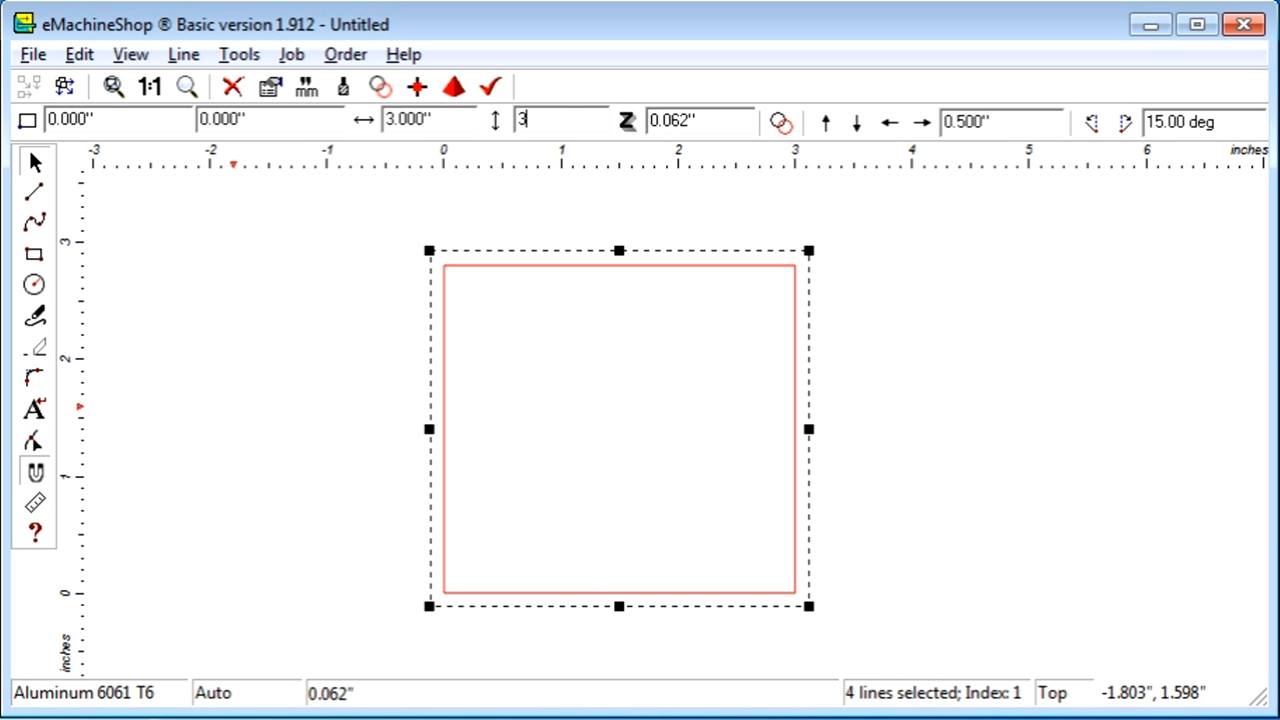Nudge selection down with the down arrow
This screenshot has height=720, width=1280.
[856, 123]
